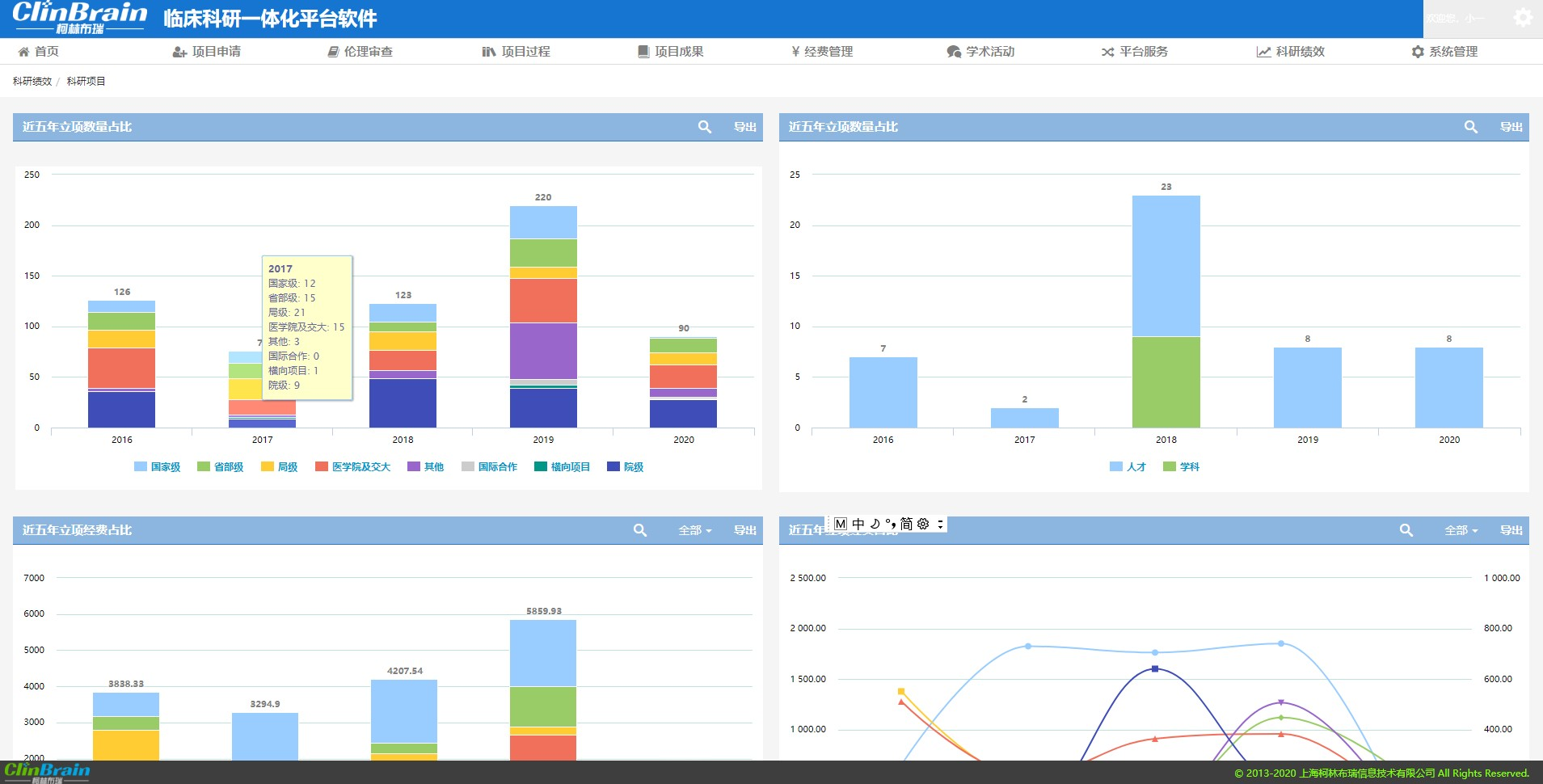This screenshot has width=1543, height=784.
Task: Export the top-left 立项数量占比 chart with 导出
Action: (x=745, y=127)
